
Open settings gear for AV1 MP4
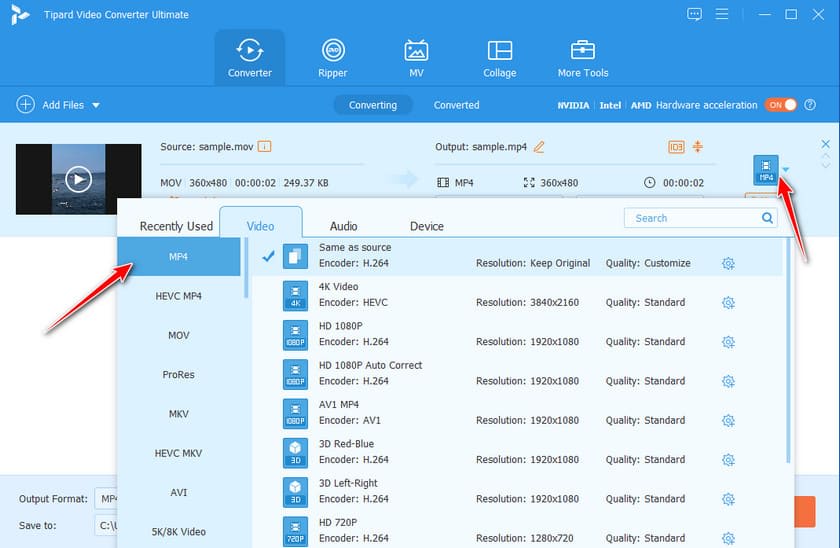tap(728, 421)
